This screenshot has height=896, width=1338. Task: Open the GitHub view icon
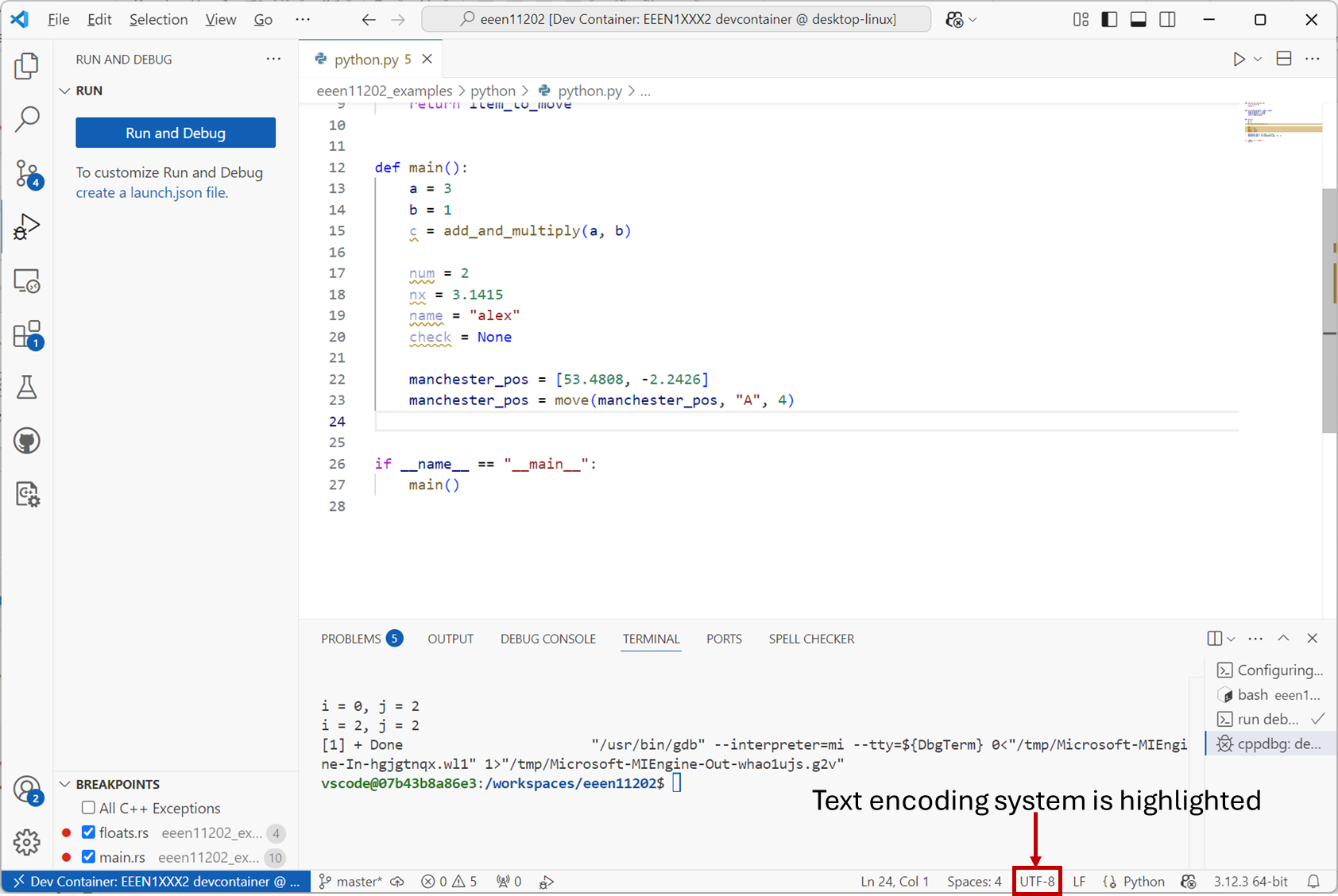click(27, 441)
